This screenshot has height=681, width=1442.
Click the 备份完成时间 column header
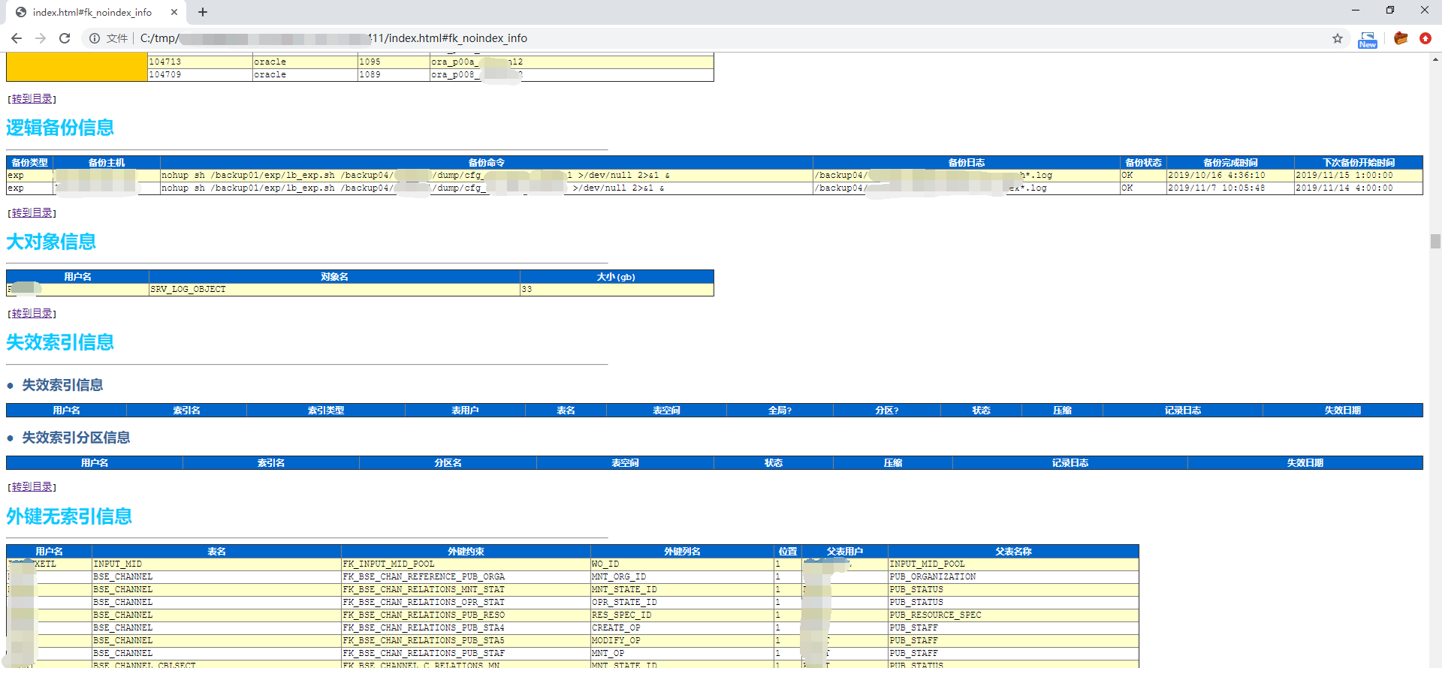click(1230, 162)
